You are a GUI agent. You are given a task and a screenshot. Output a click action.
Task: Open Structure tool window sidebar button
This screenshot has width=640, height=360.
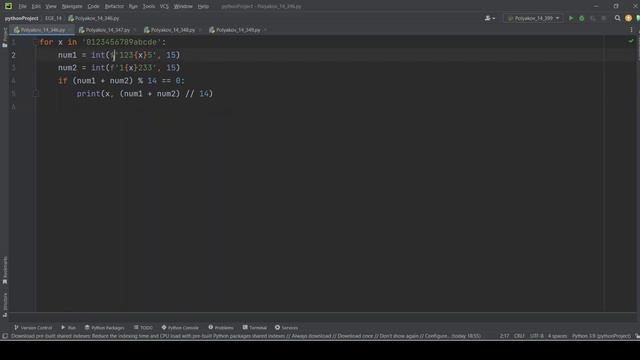pyautogui.click(x=5, y=304)
